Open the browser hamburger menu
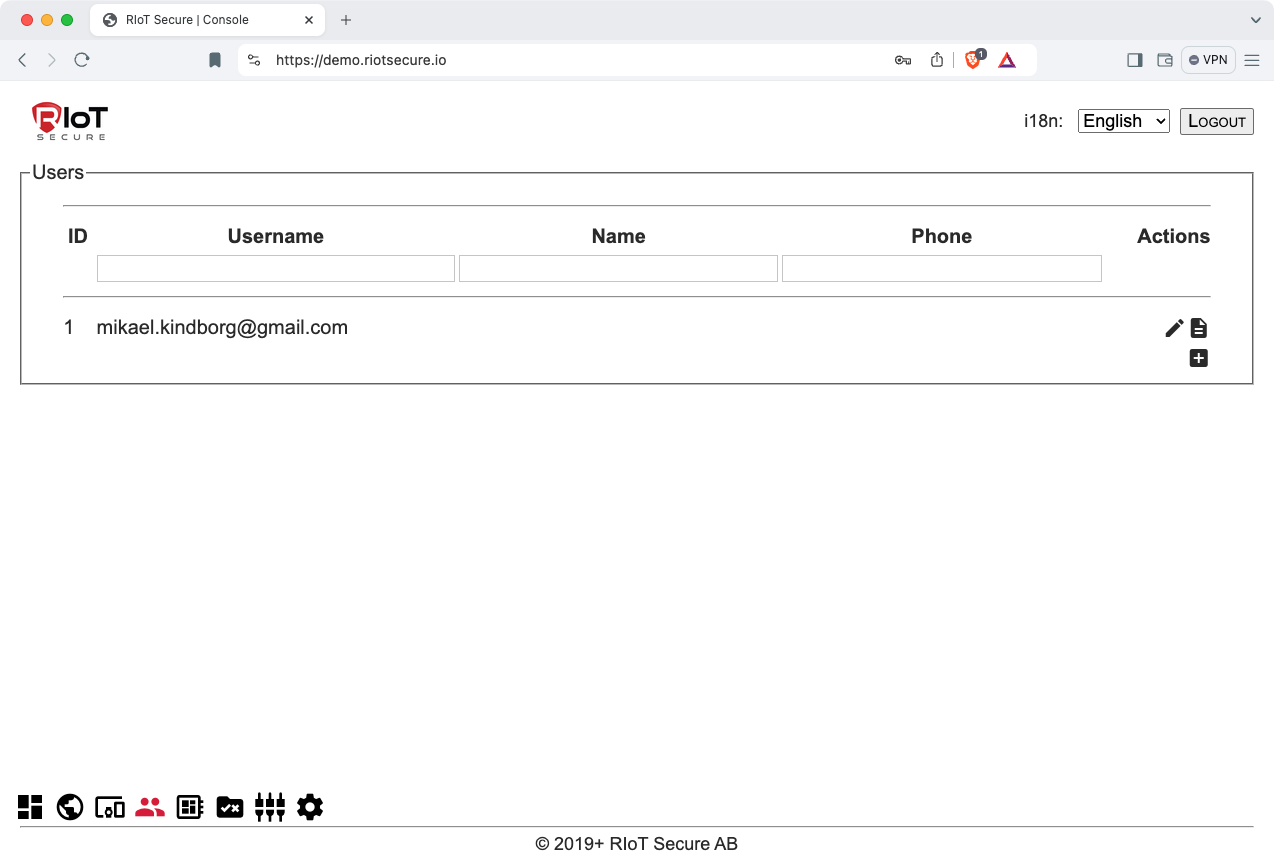Image resolution: width=1274 pixels, height=855 pixels. pyautogui.click(x=1252, y=60)
